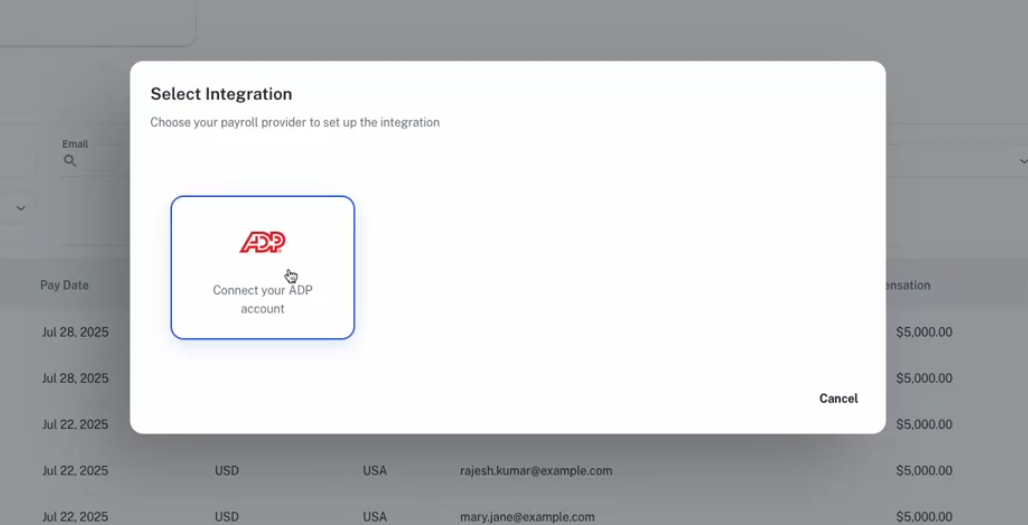Screen dimensions: 1028x525
Task: Open the dropdown chevron at left edge
Action: pyautogui.click(x=21, y=208)
